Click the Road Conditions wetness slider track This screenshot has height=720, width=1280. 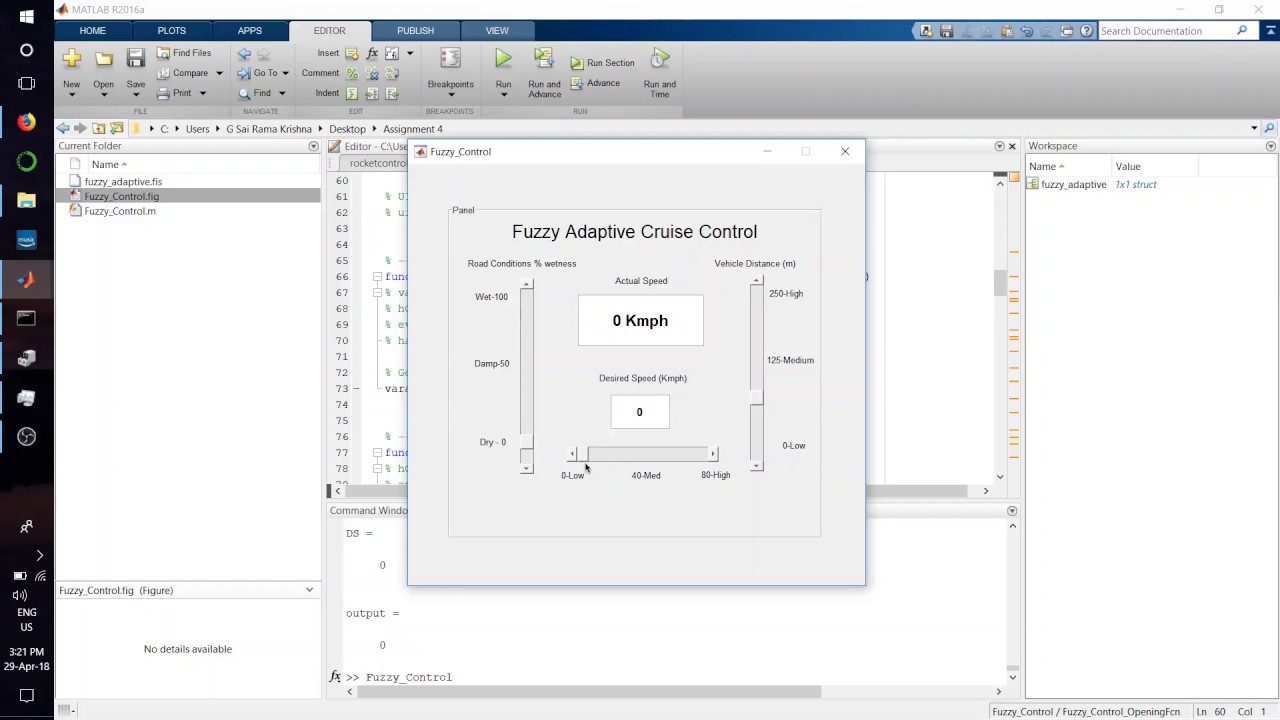click(527, 362)
